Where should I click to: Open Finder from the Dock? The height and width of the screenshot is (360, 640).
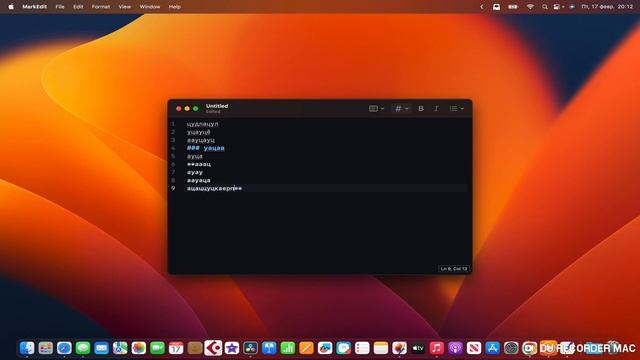pos(27,348)
